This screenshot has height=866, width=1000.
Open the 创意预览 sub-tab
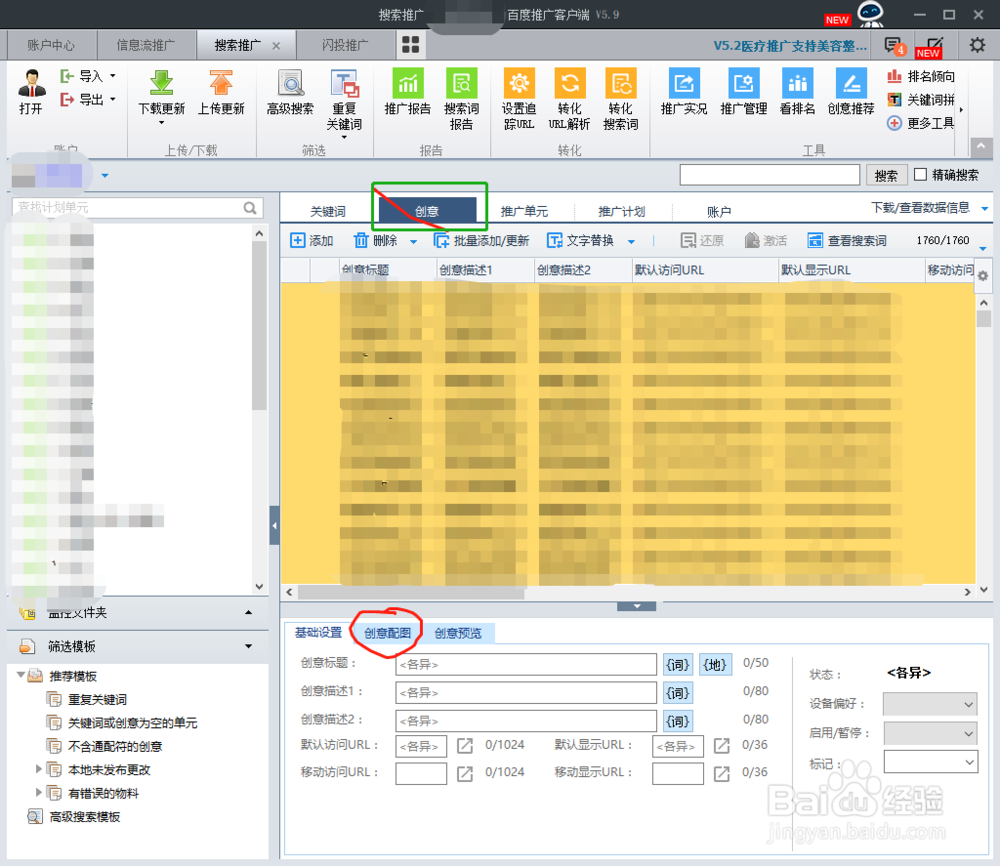pyautogui.click(x=458, y=633)
